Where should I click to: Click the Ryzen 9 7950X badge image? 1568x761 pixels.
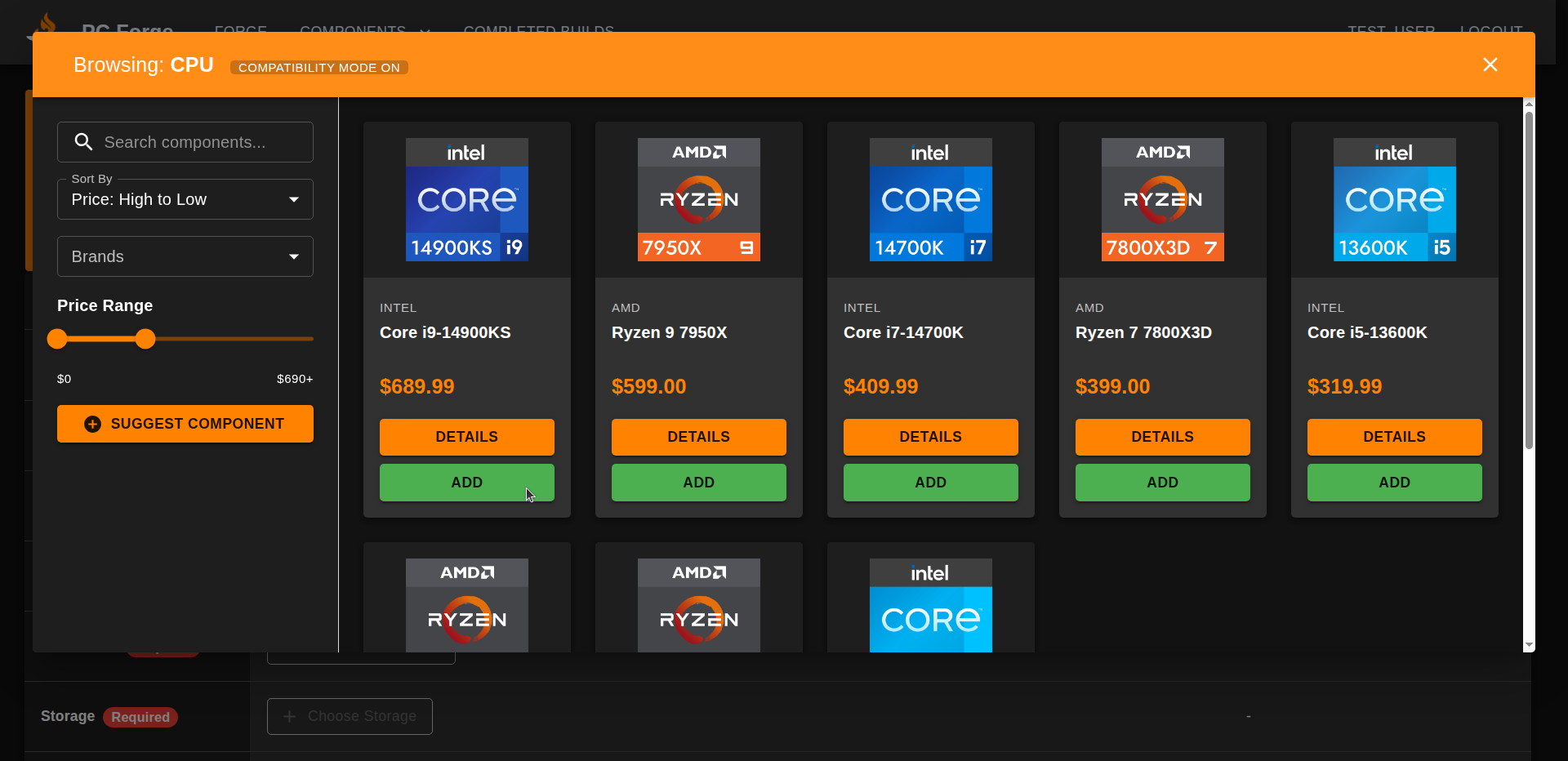pos(698,199)
